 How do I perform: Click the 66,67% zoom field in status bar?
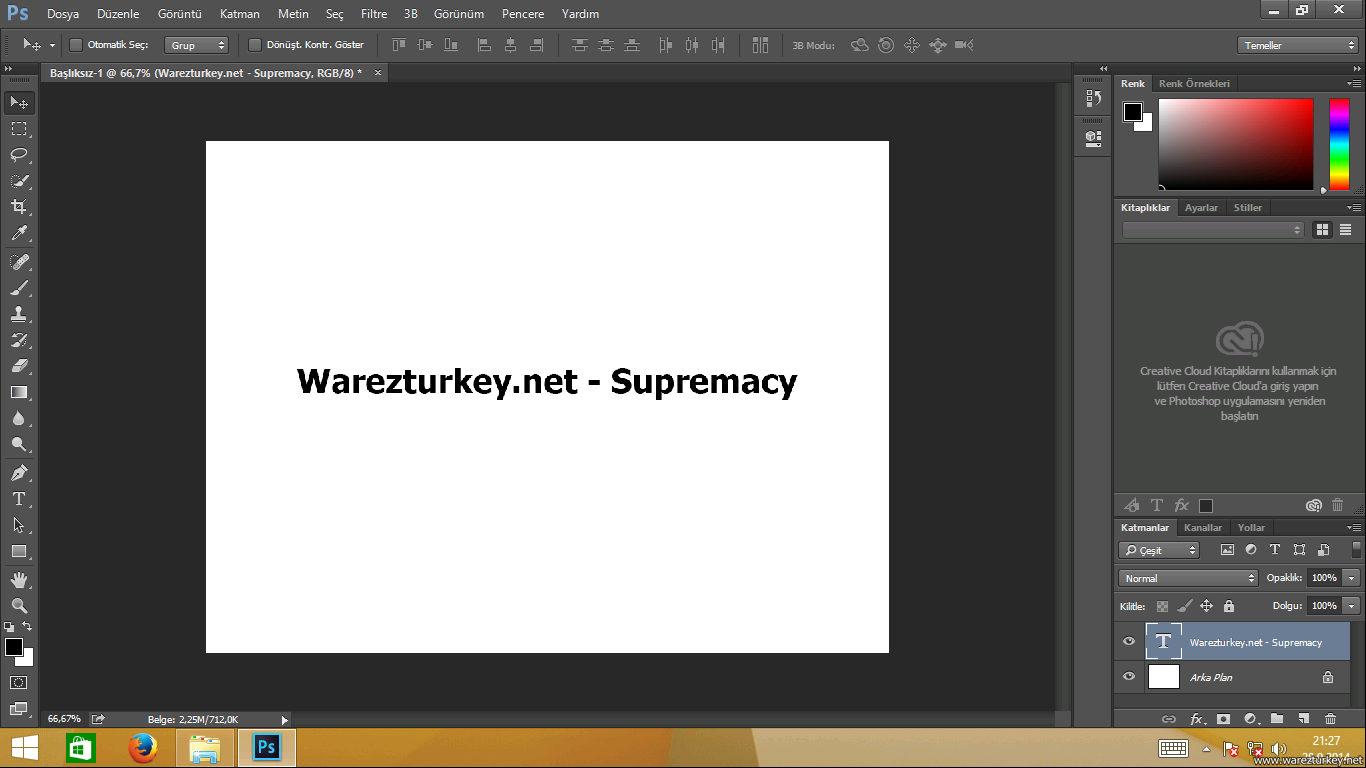[64, 719]
